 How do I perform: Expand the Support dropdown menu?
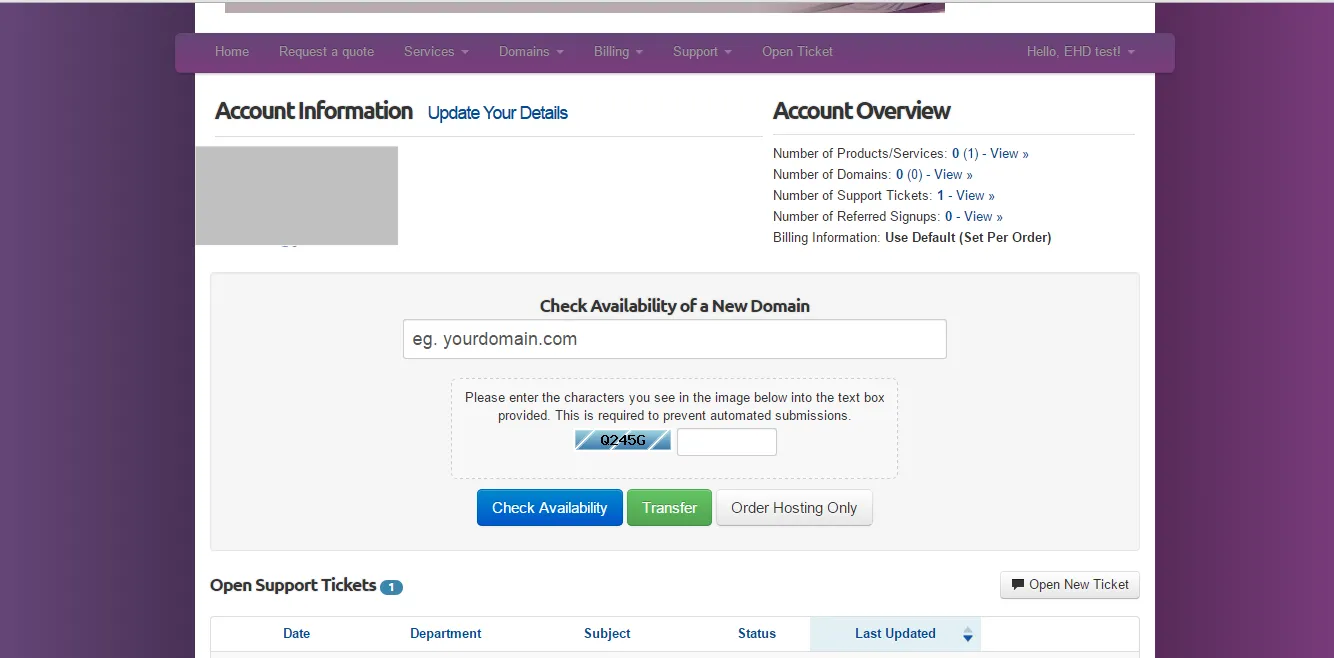(x=702, y=52)
